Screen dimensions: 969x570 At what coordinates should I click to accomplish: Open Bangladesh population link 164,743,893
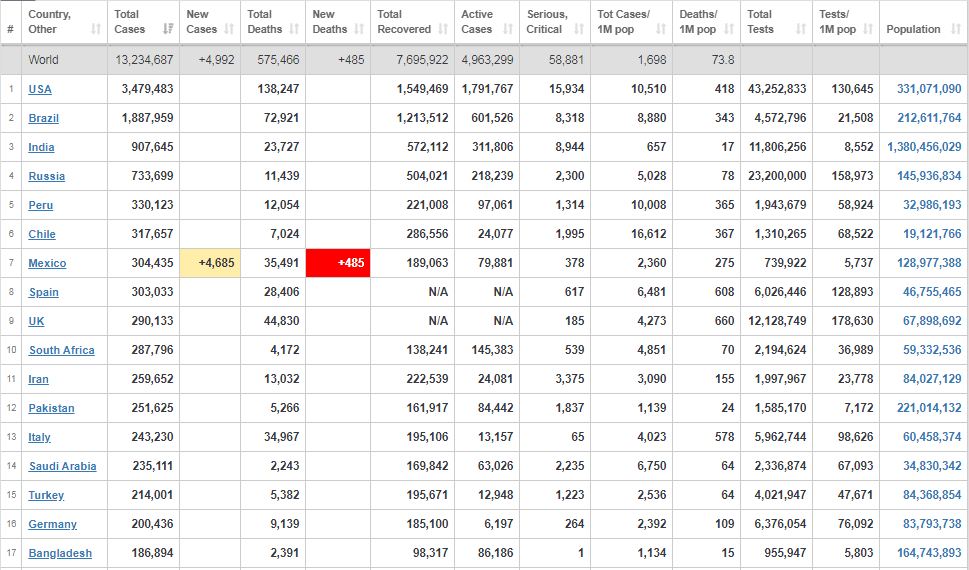click(929, 554)
